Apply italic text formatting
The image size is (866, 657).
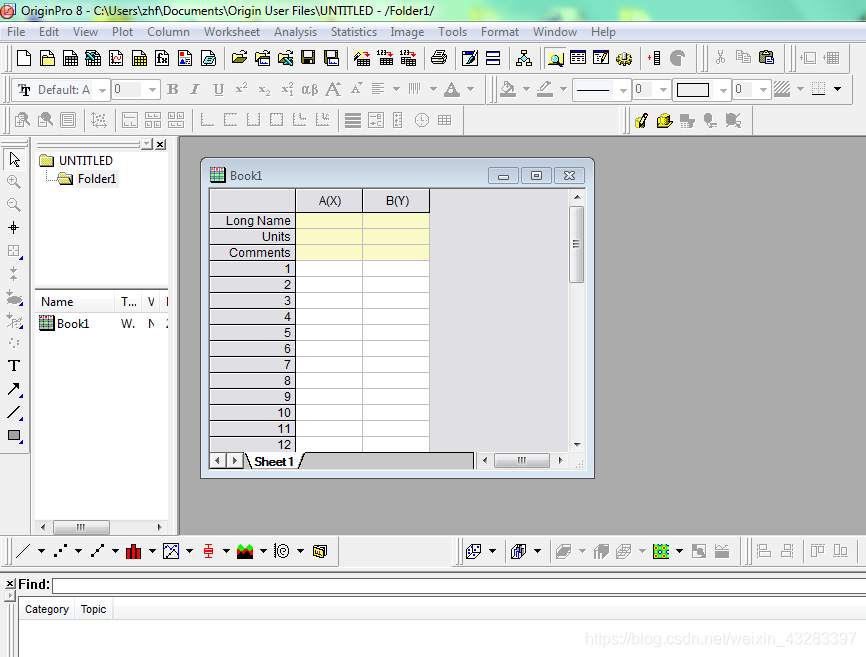(195, 89)
